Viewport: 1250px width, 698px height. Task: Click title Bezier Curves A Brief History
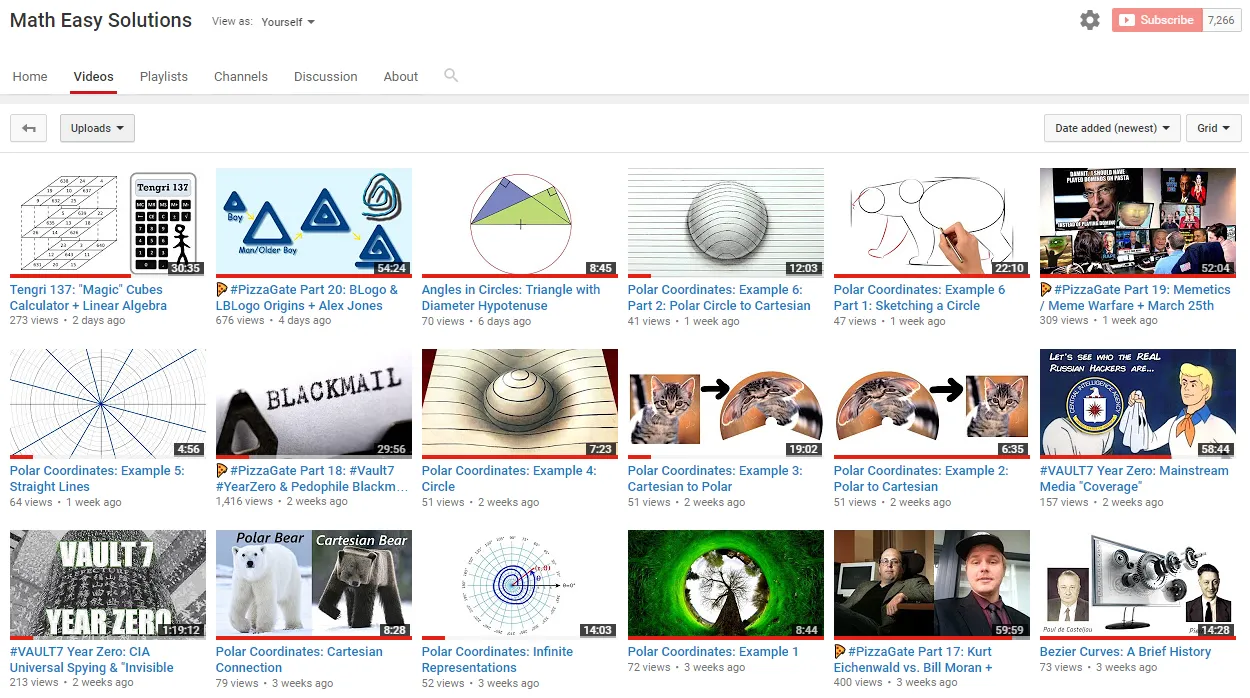click(x=1125, y=652)
